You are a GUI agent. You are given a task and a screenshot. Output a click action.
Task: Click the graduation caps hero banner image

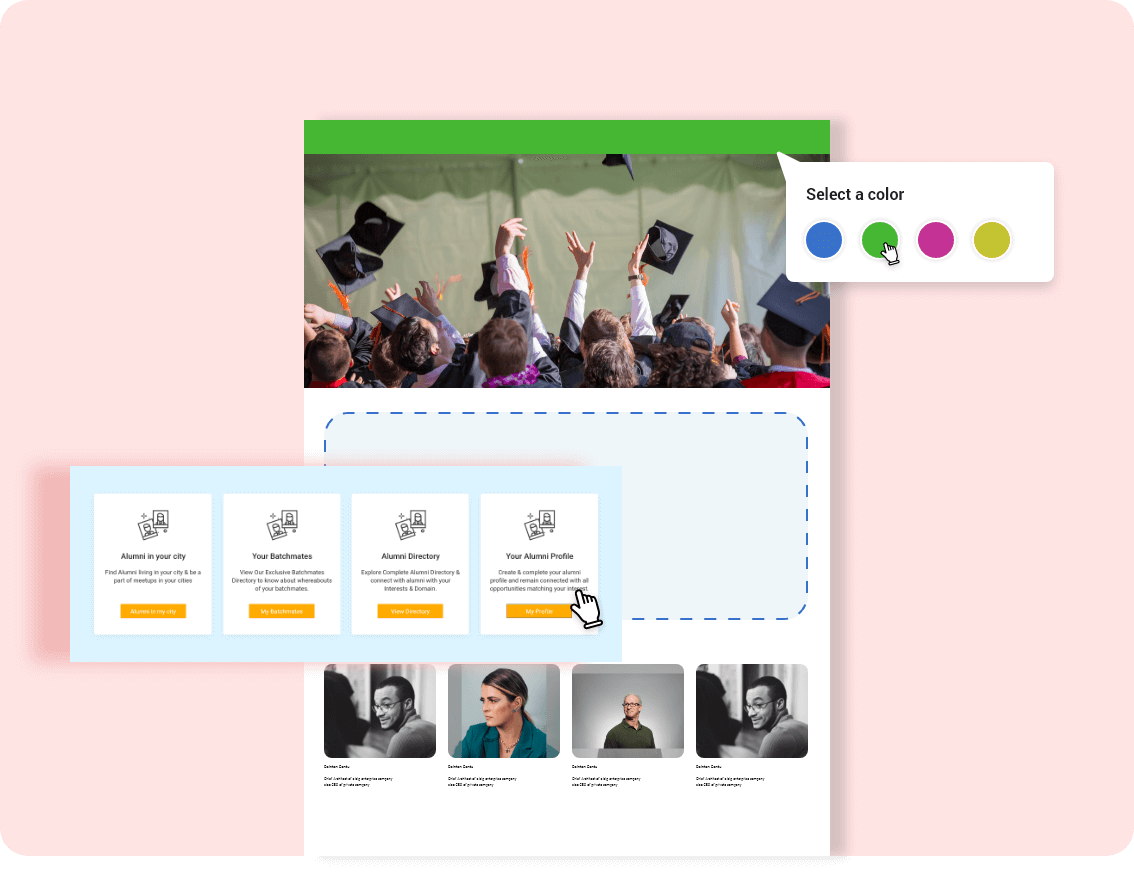click(566, 270)
